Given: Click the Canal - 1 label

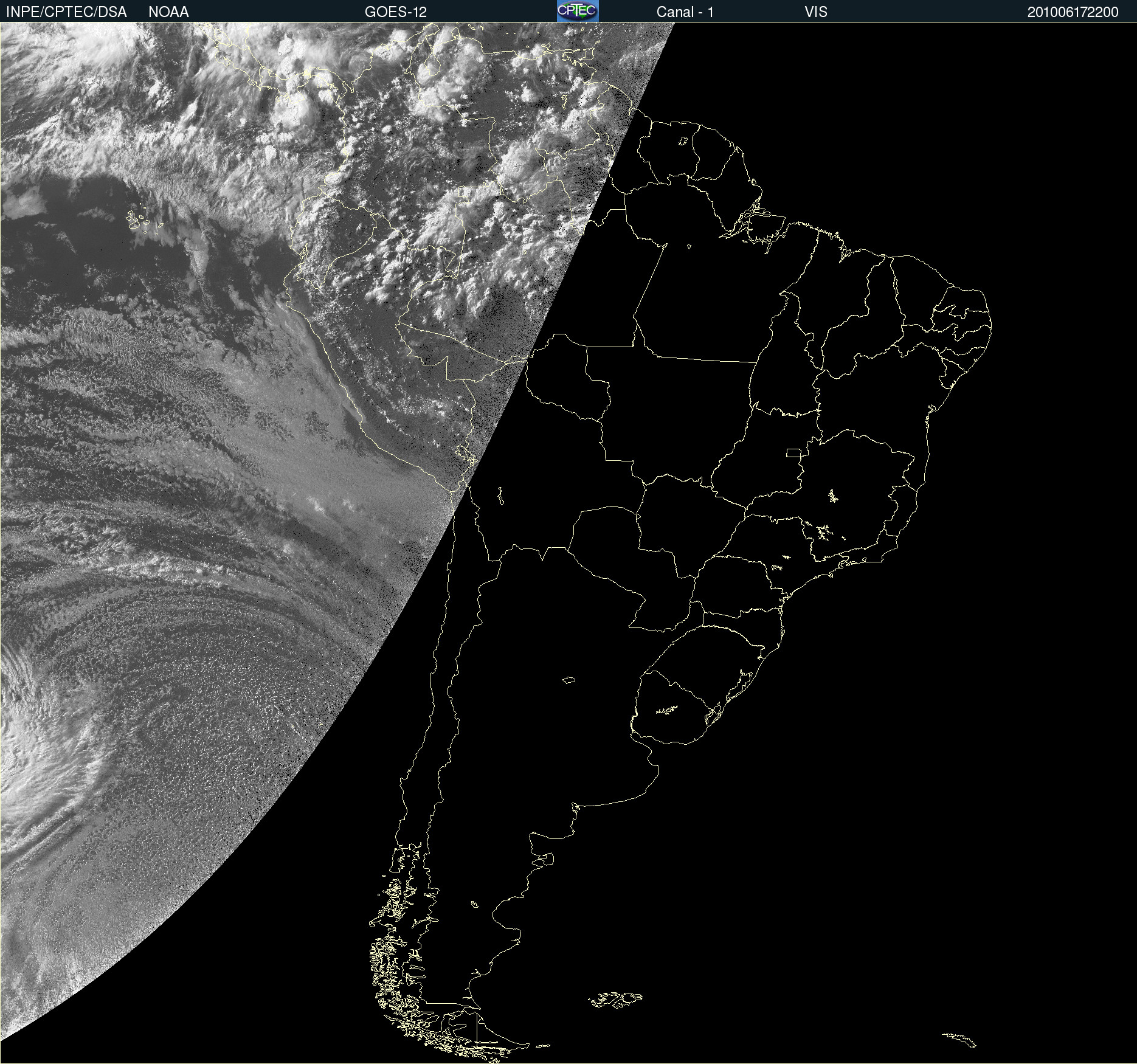Looking at the screenshot, I should pyautogui.click(x=685, y=12).
